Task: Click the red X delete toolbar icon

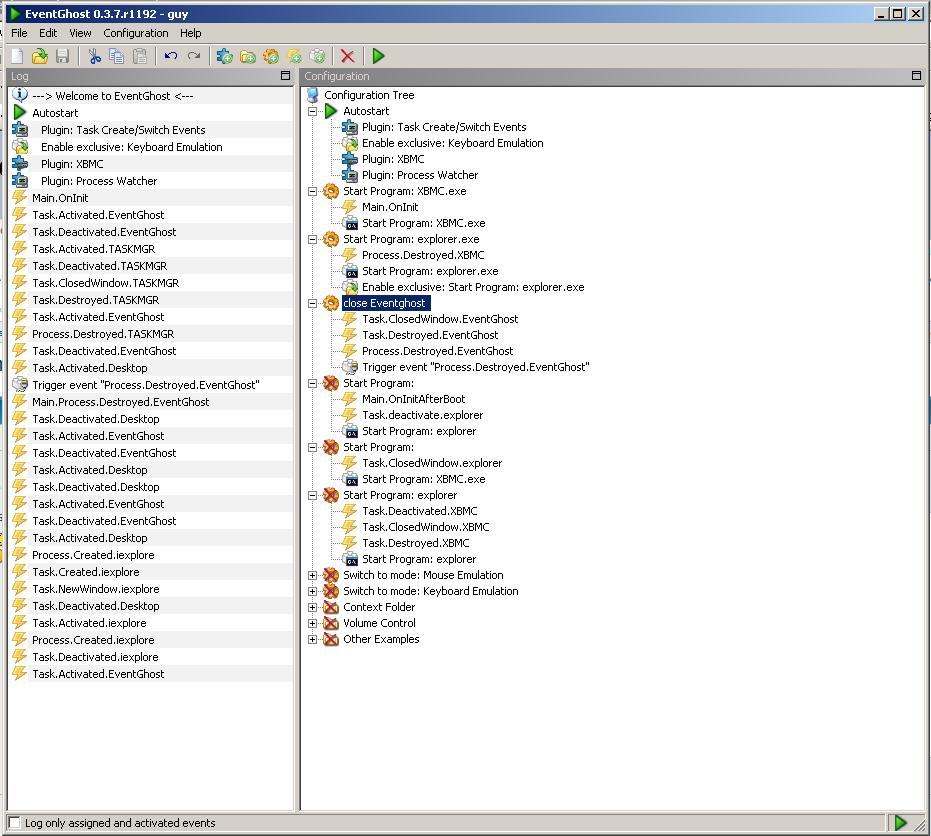Action: (347, 56)
